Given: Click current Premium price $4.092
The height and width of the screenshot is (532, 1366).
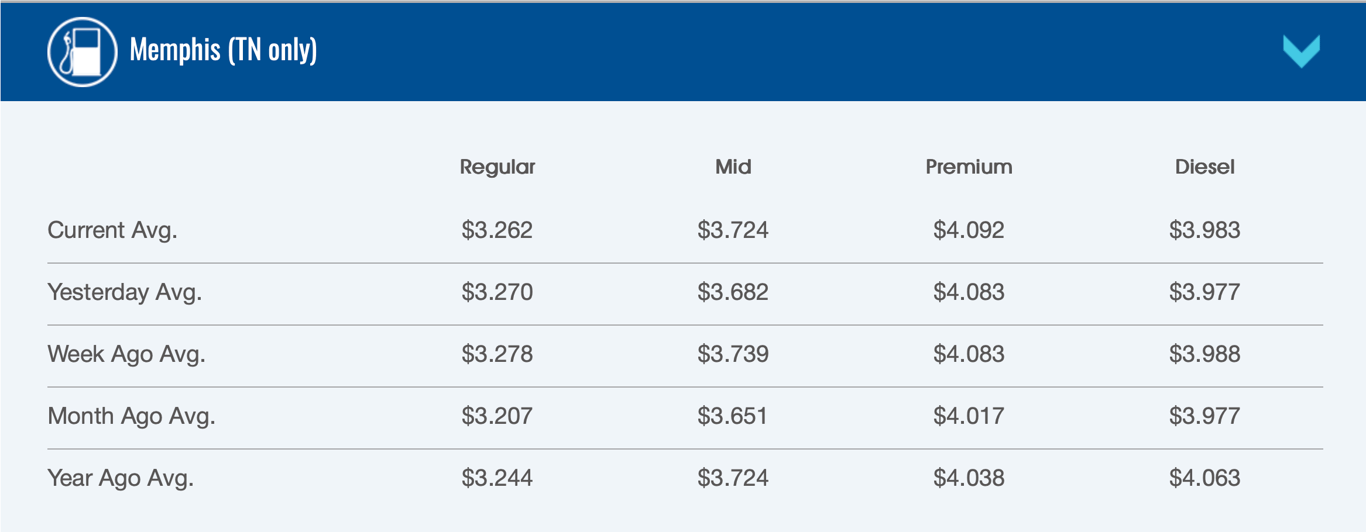Looking at the screenshot, I should (969, 230).
